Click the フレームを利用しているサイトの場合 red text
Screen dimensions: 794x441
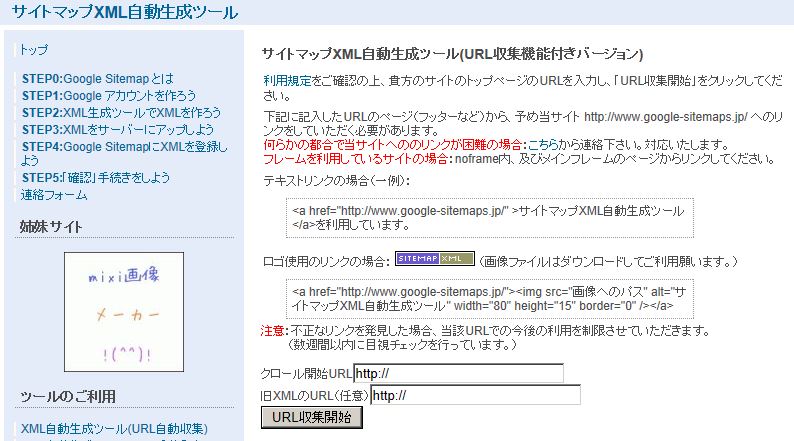355,159
